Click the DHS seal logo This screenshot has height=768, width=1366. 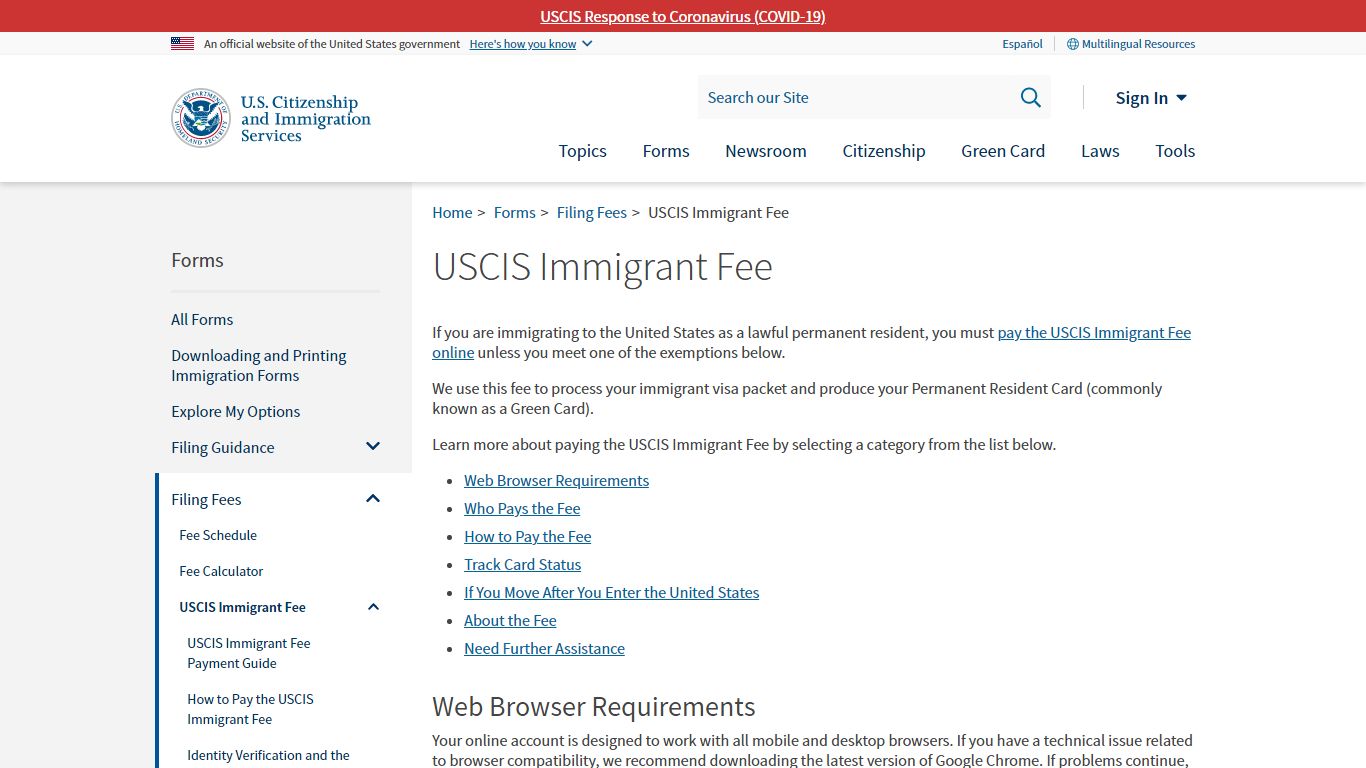click(201, 118)
